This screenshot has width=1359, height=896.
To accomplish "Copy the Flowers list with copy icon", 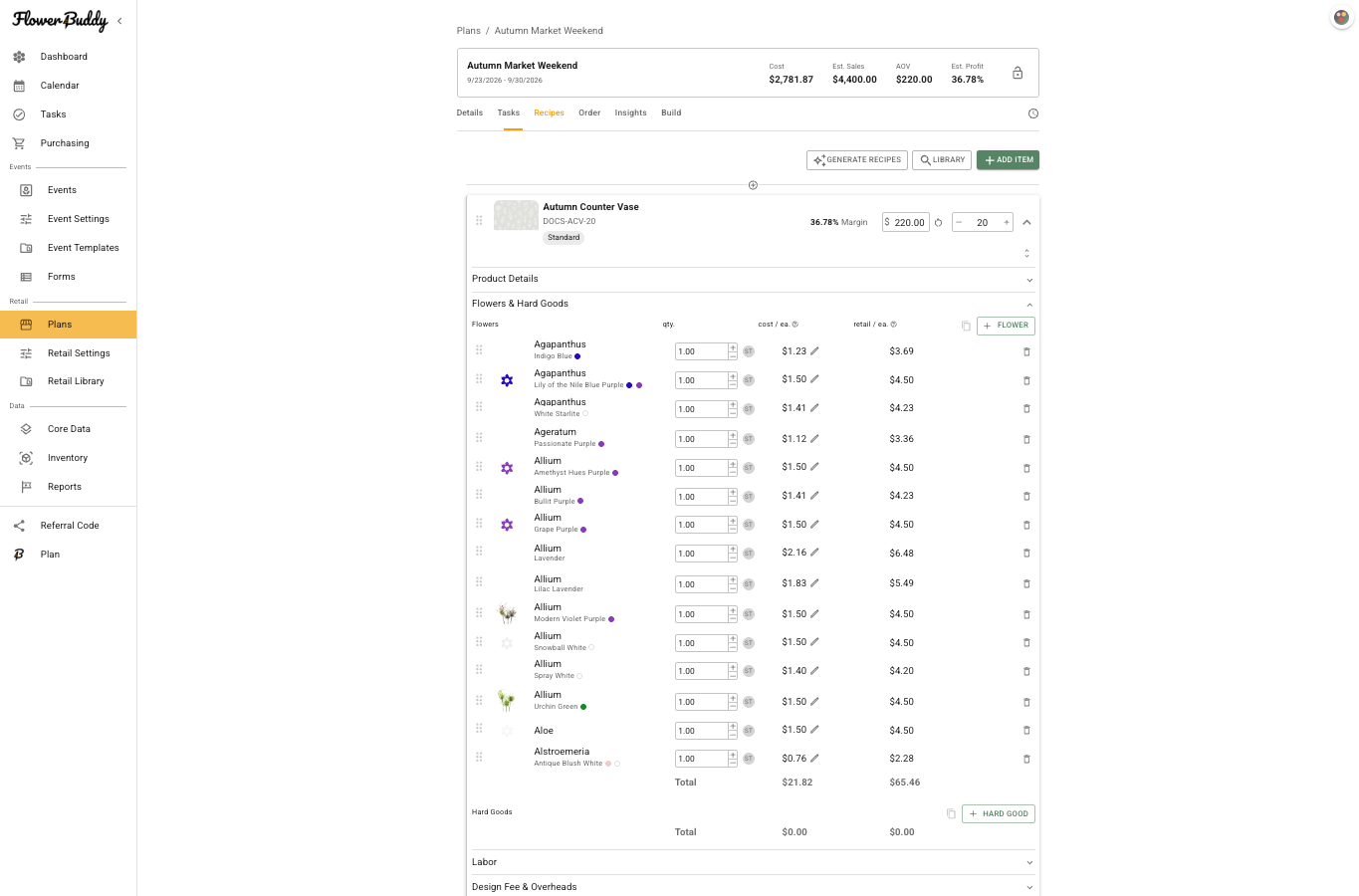I will pos(966,326).
